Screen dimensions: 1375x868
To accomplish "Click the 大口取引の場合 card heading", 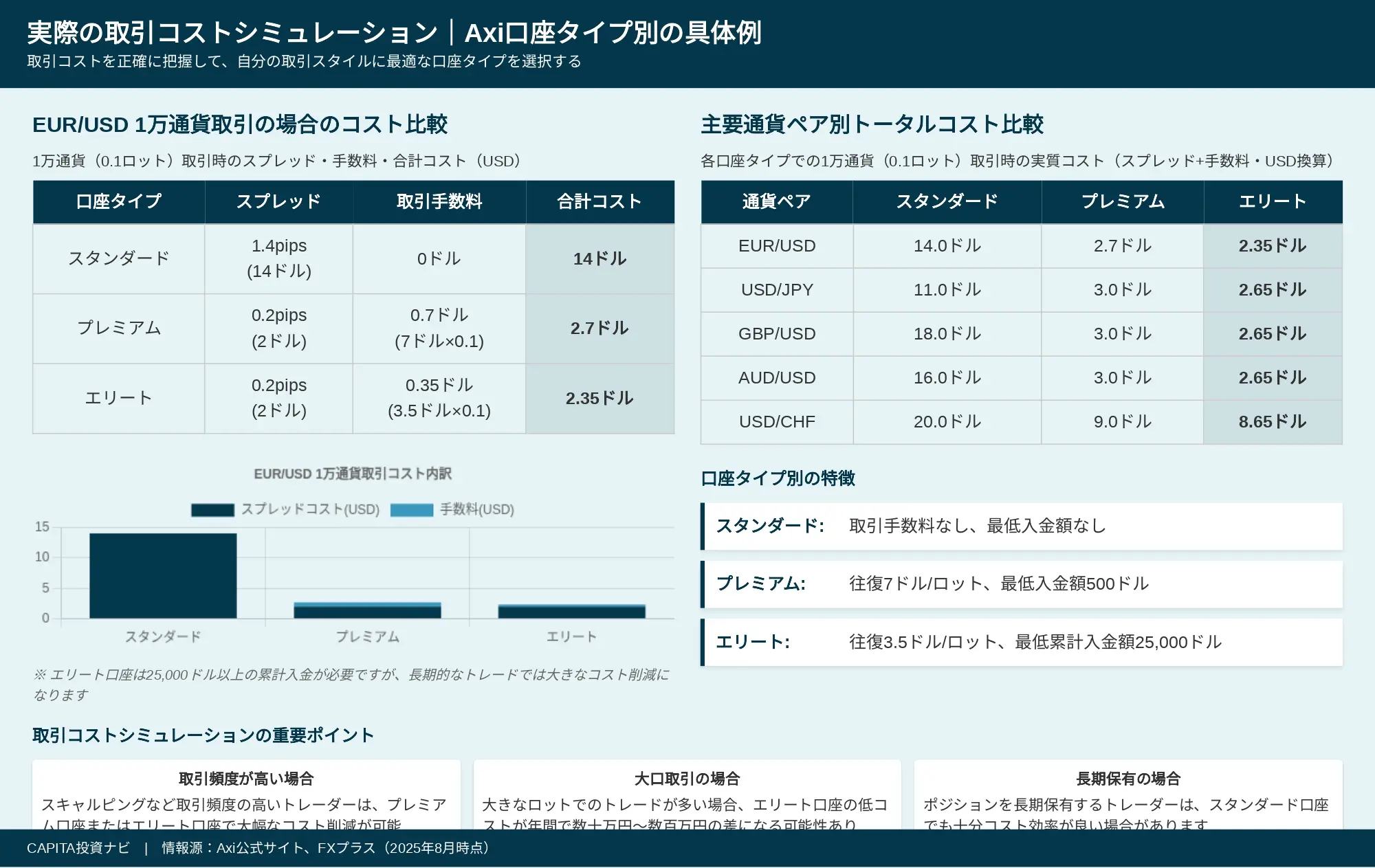I will click(x=687, y=779).
